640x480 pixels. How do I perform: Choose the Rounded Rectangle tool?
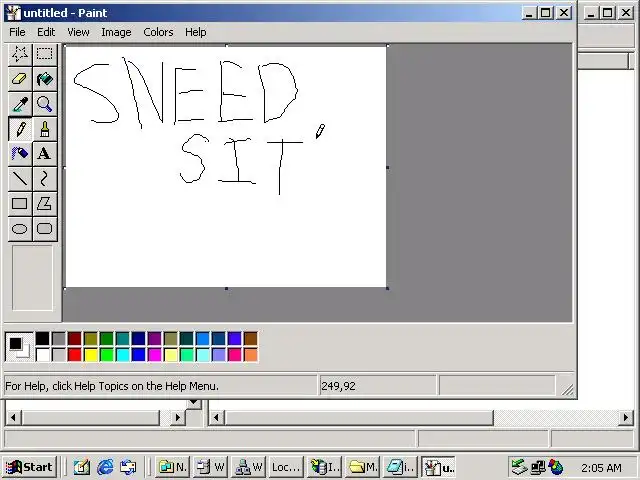(44, 229)
